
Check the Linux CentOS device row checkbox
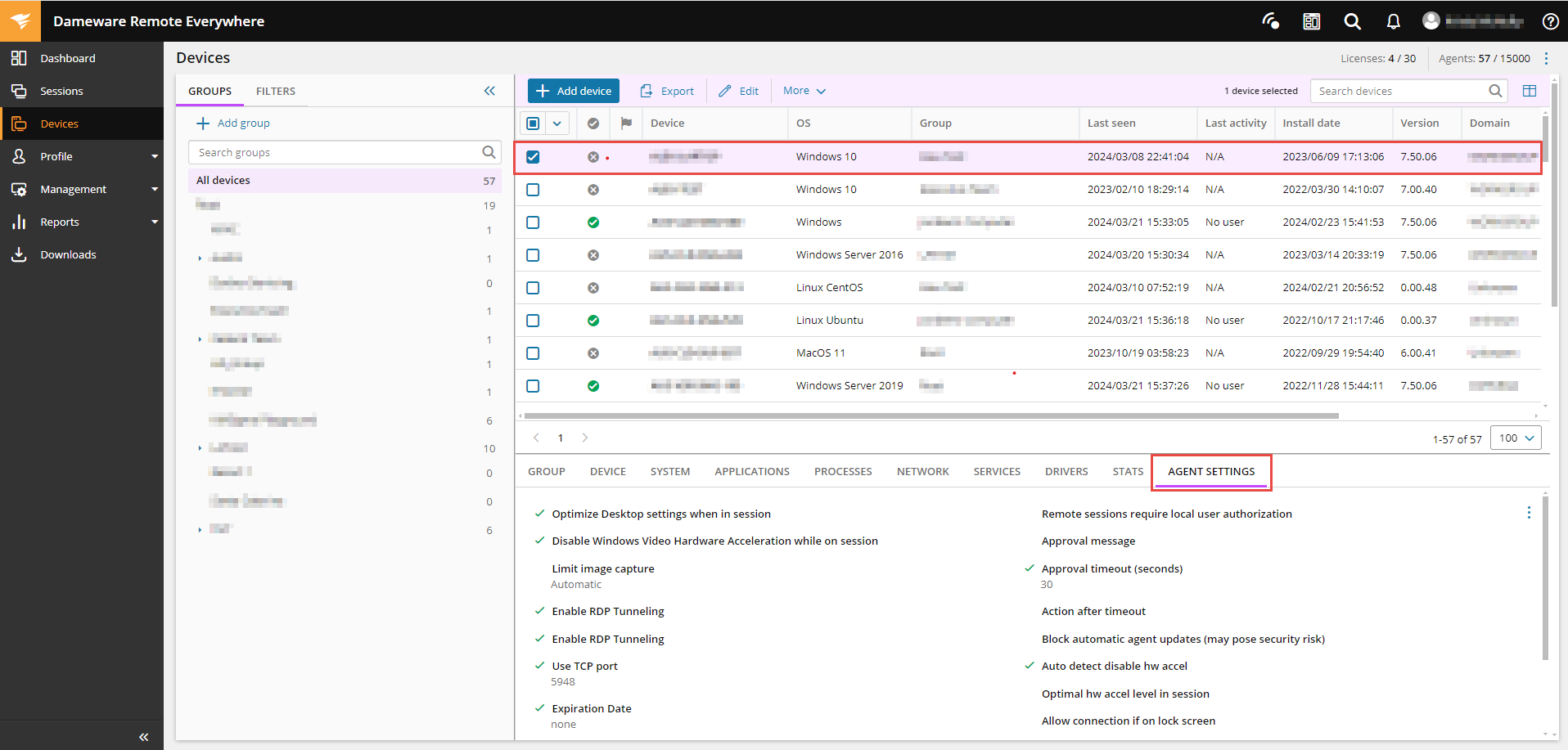pos(533,288)
